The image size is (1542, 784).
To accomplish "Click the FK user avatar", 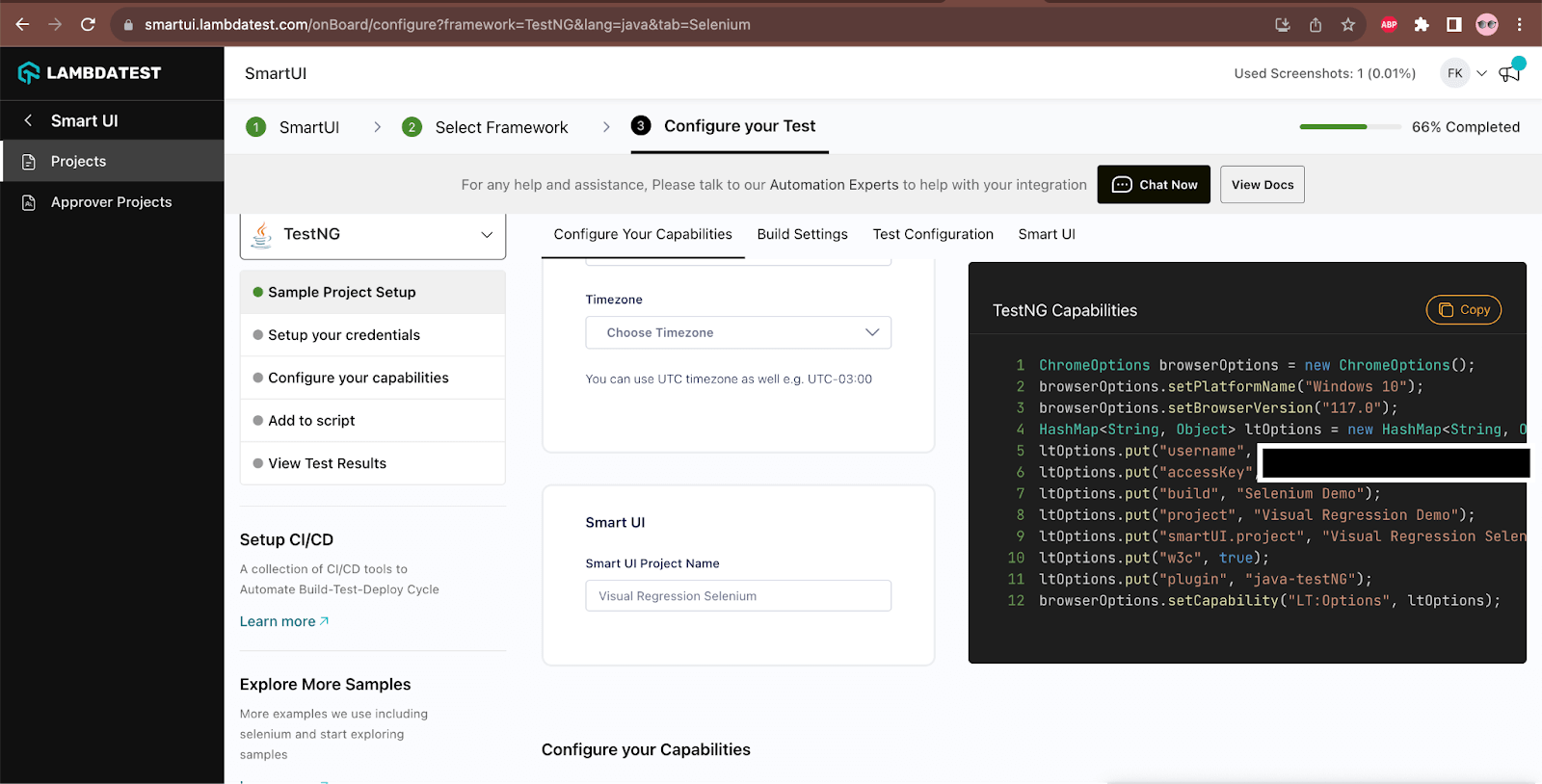I will point(1455,73).
